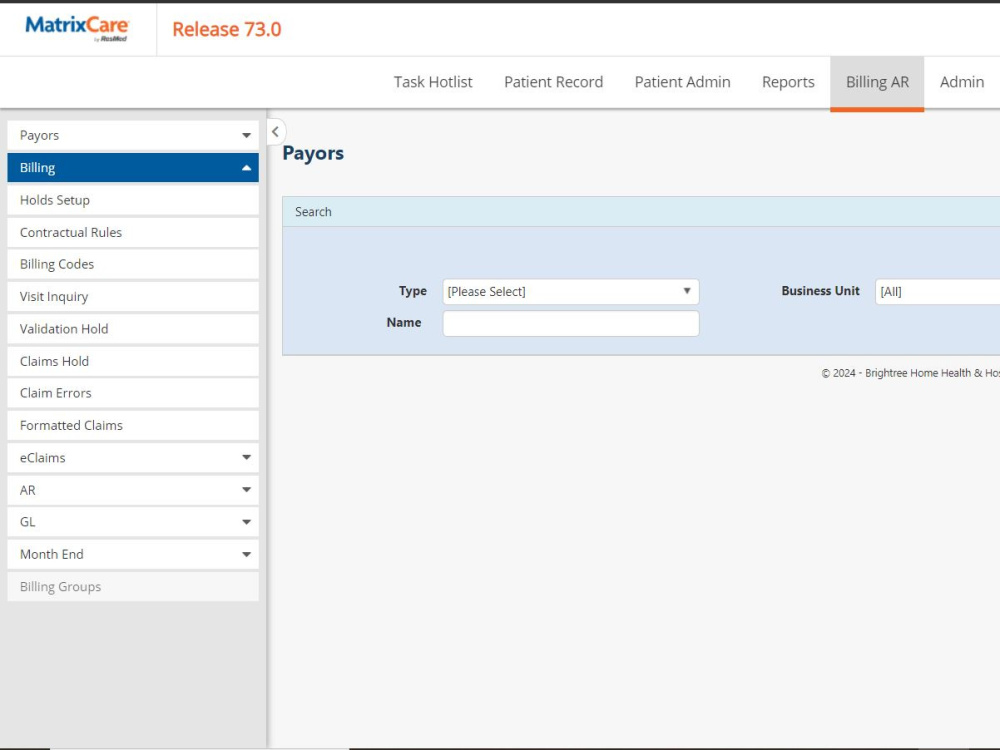Click the MatrixCare logo
The width and height of the screenshot is (1000, 750).
[77, 29]
